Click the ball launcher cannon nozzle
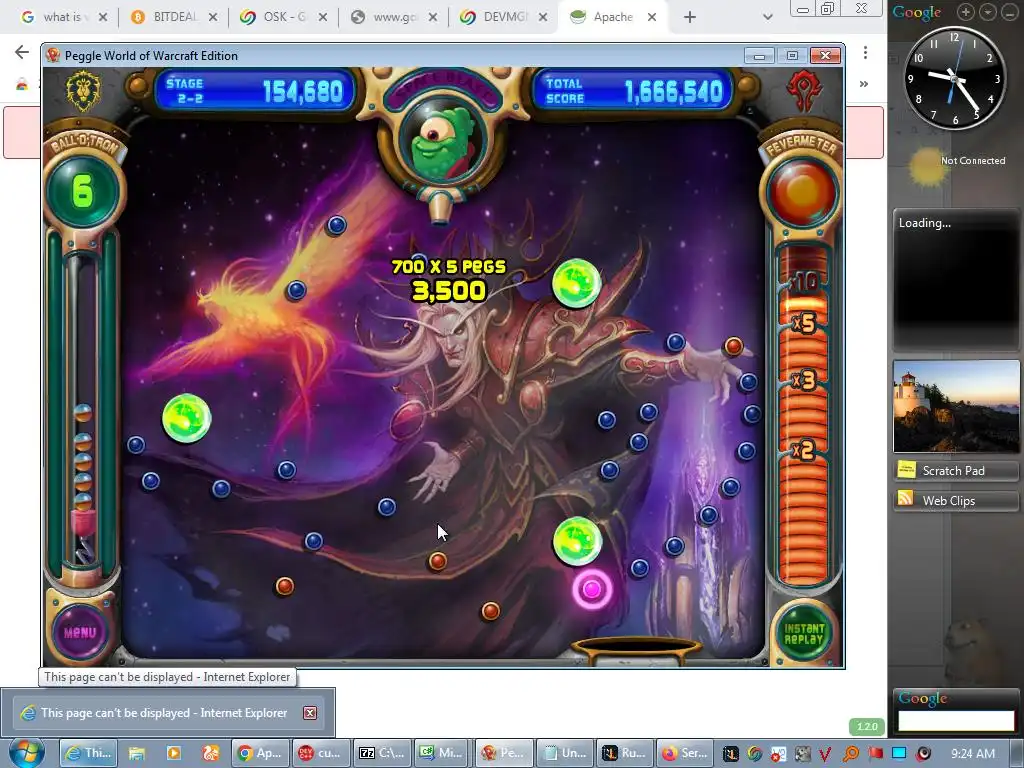 coord(440,208)
